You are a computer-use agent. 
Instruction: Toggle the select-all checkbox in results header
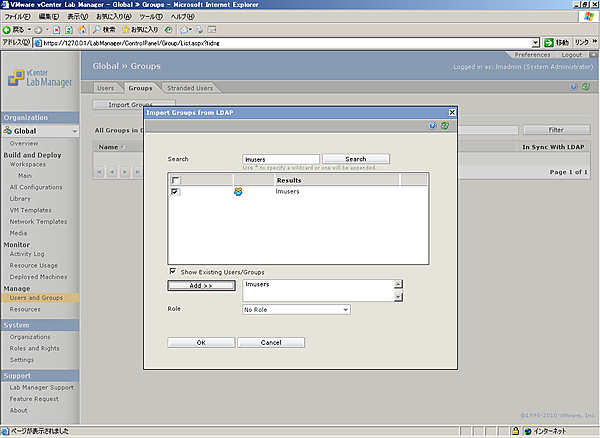(176, 180)
